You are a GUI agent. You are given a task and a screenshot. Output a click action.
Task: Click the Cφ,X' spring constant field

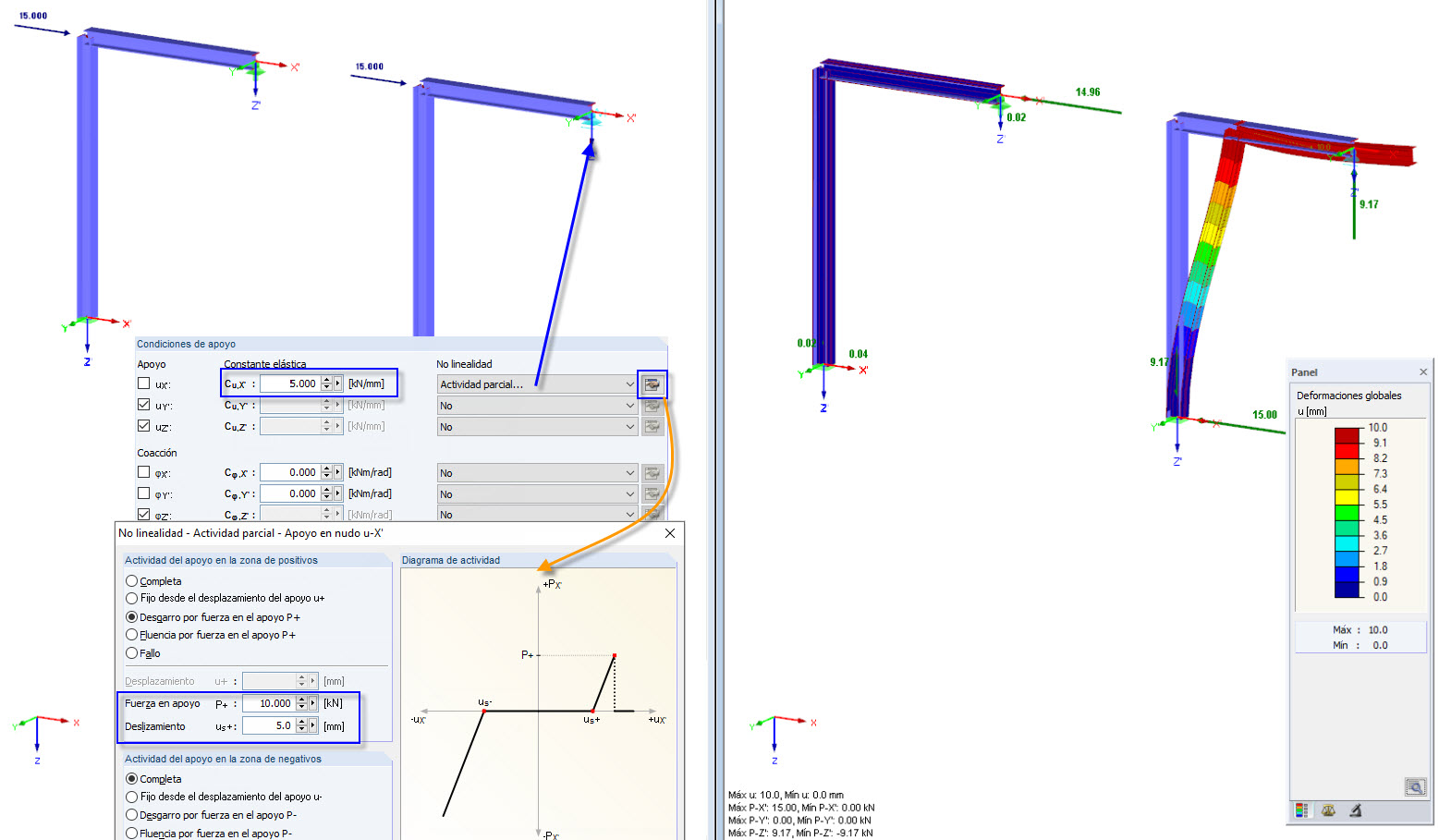(x=289, y=472)
